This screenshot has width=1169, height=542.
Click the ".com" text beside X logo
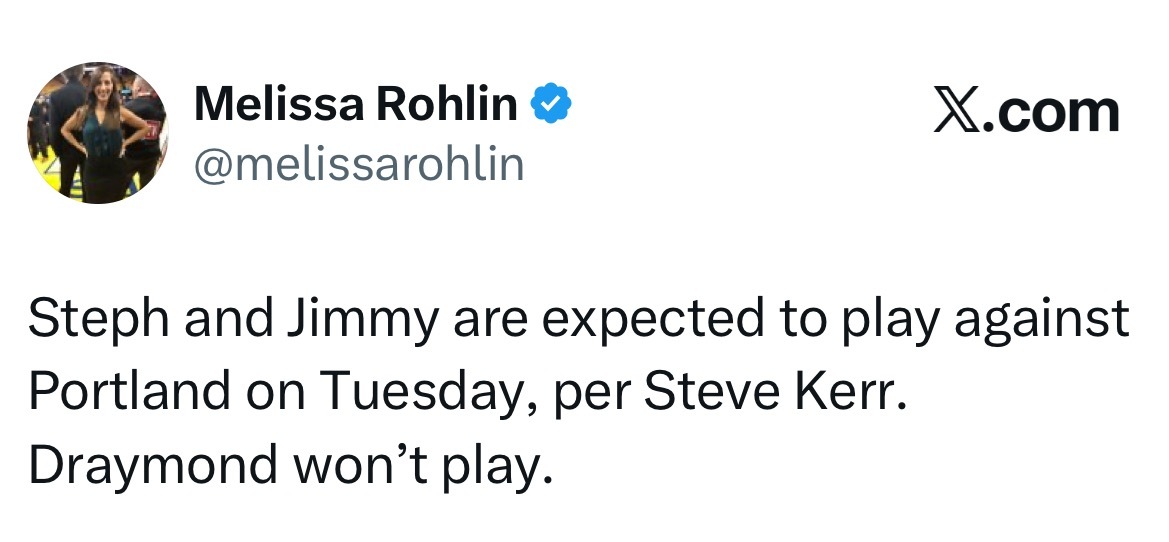tap(1050, 113)
